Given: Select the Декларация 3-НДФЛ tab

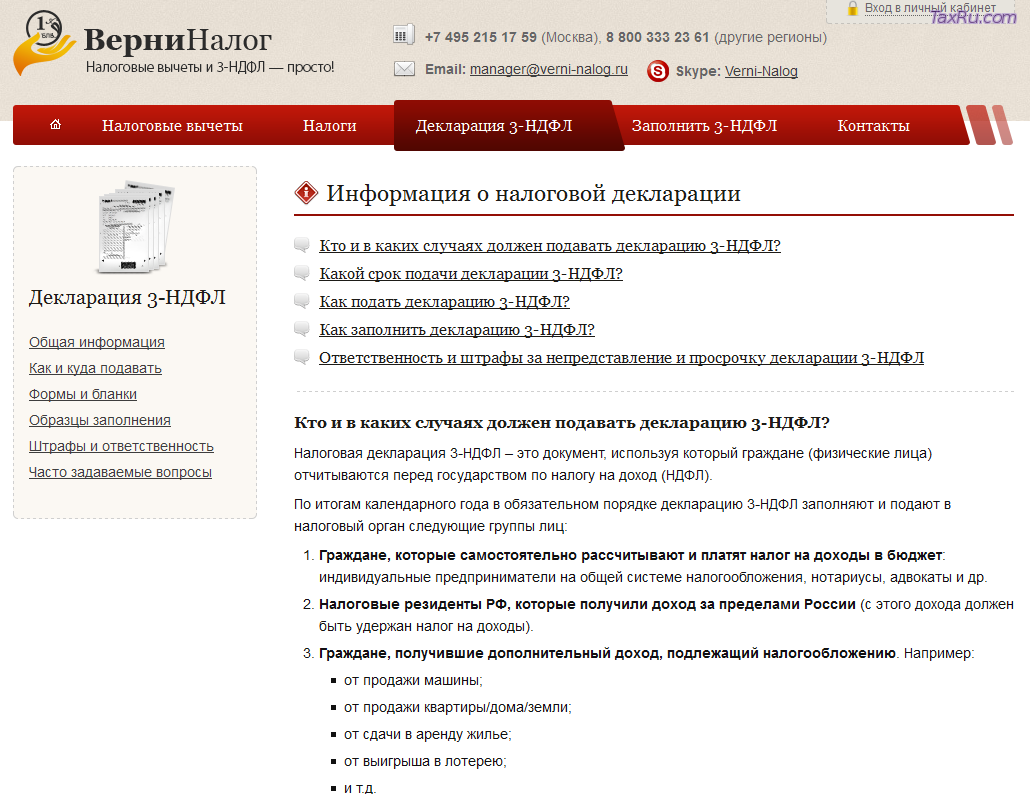Looking at the screenshot, I should [494, 126].
